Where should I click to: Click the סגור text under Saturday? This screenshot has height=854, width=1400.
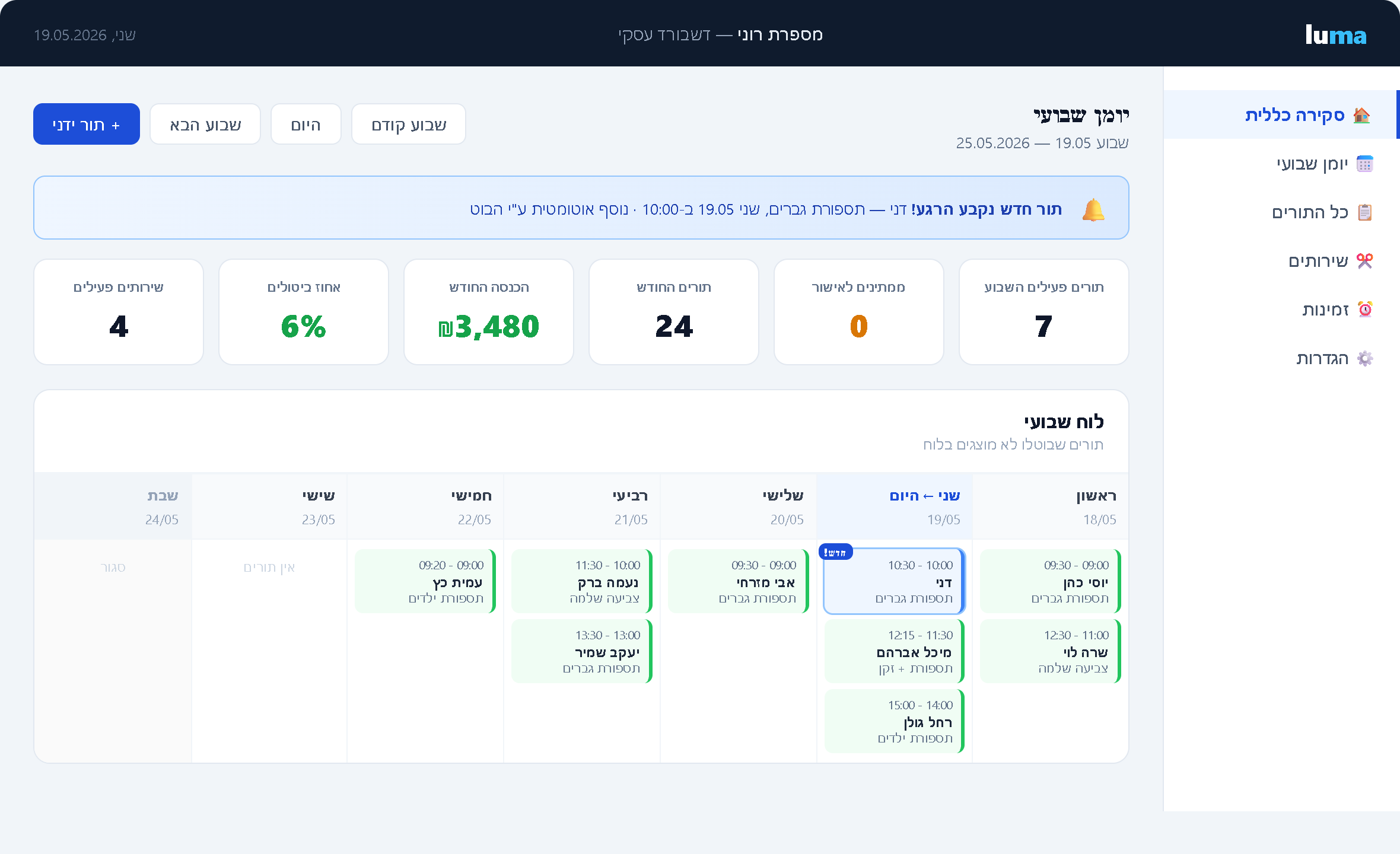[x=113, y=568]
